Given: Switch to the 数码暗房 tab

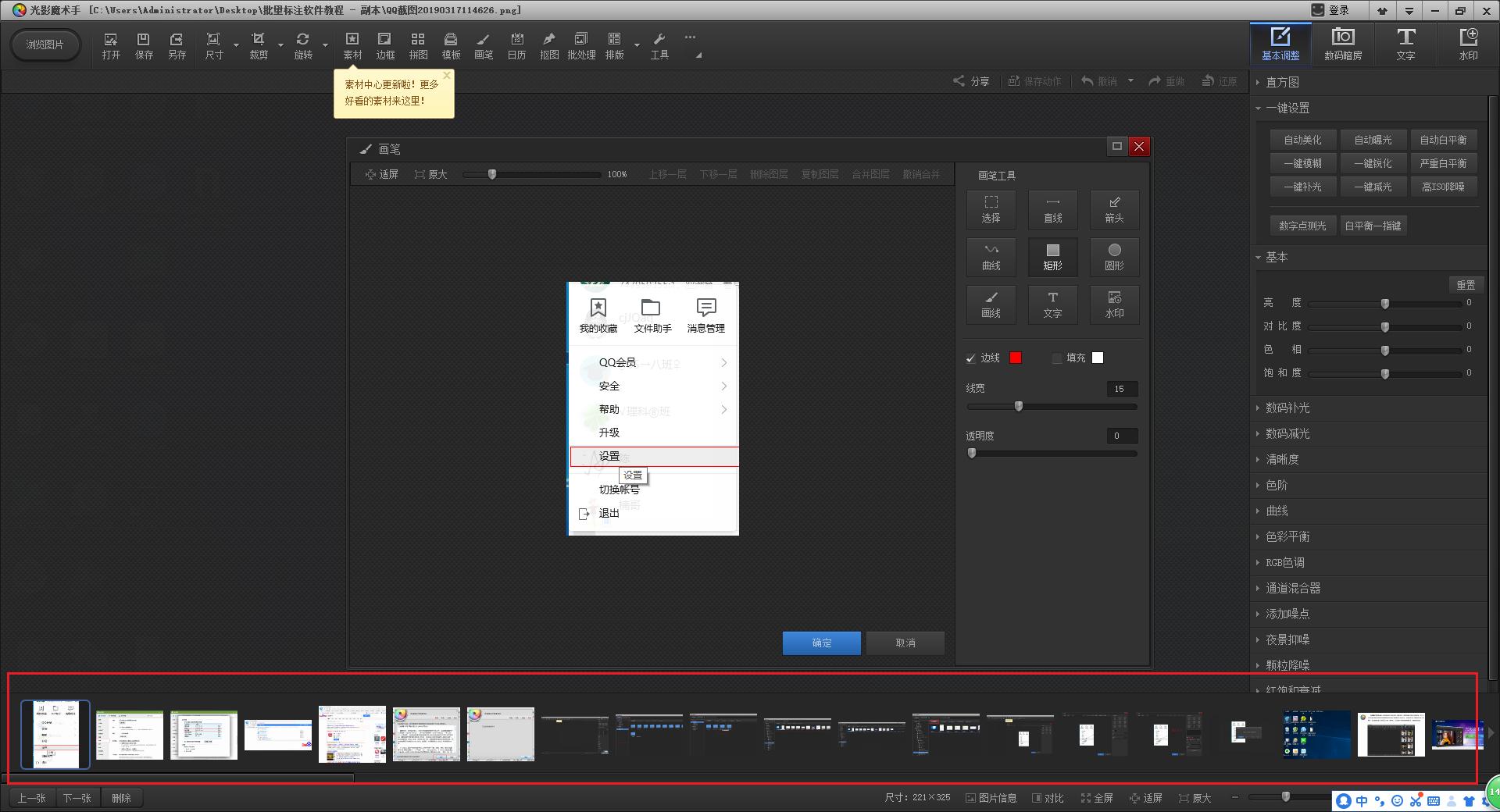Looking at the screenshot, I should pyautogui.click(x=1343, y=44).
